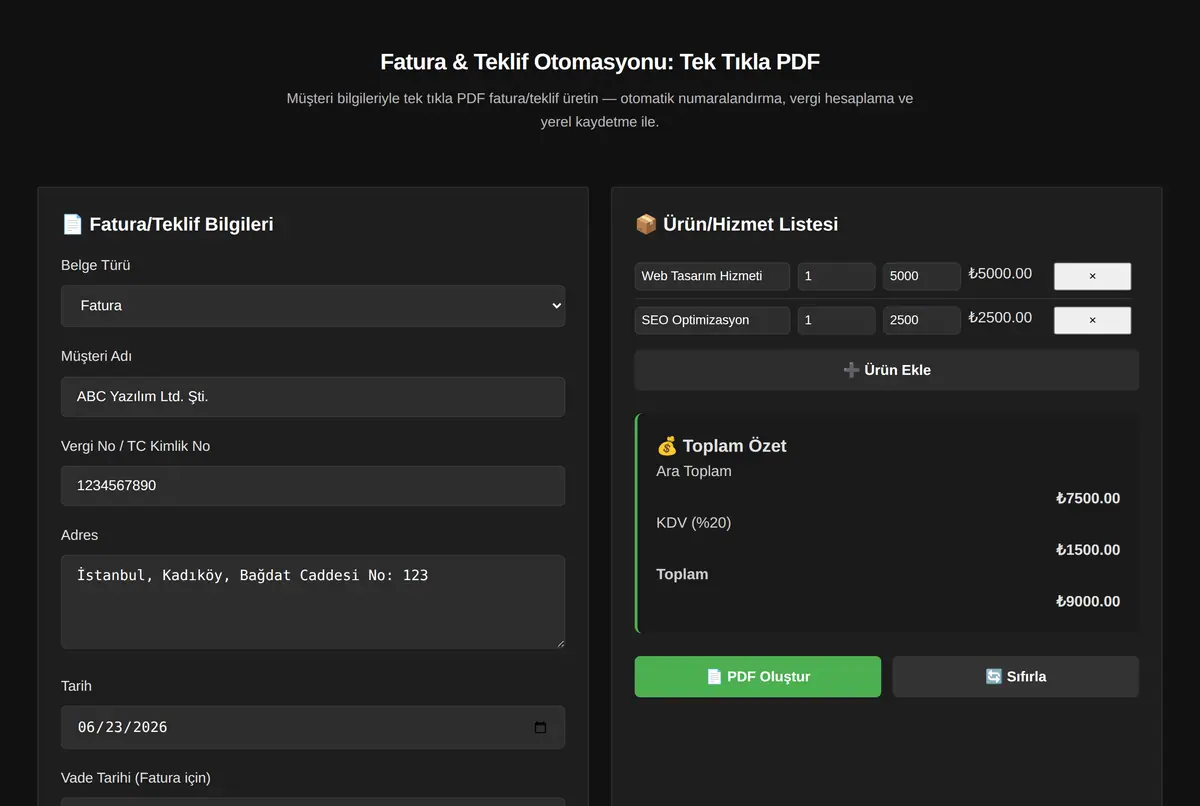Viewport: 1200px width, 806px height.
Task: Click the Sıfırla button
Action: 1016,677
